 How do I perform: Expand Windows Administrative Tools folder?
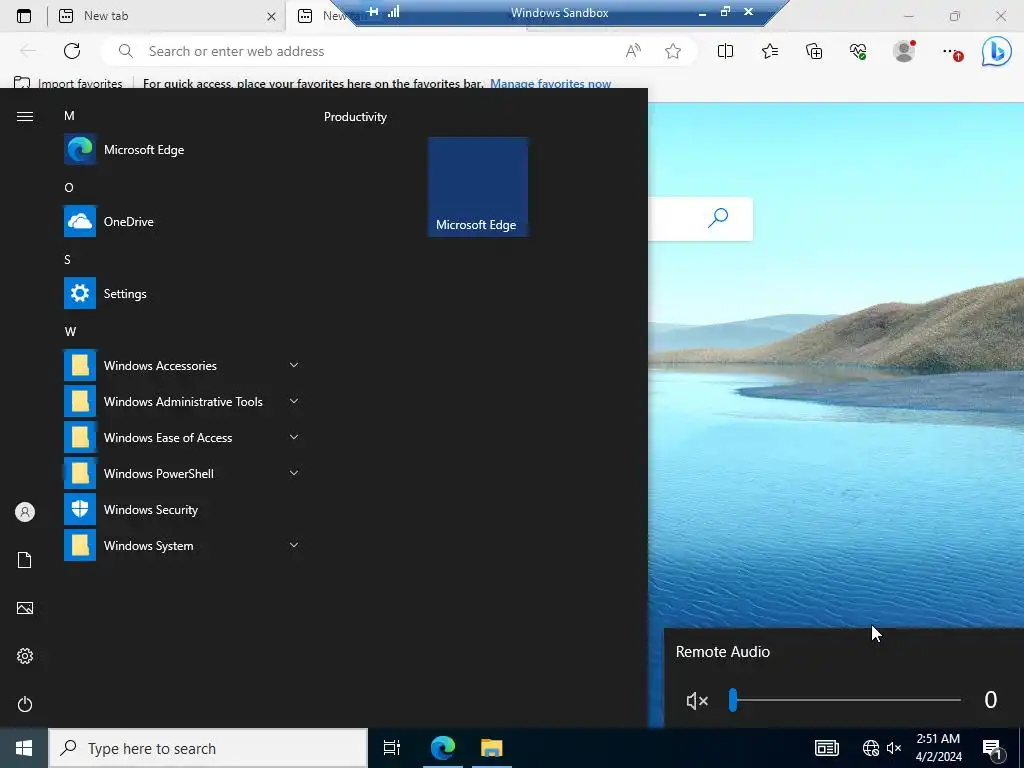[x=182, y=401]
